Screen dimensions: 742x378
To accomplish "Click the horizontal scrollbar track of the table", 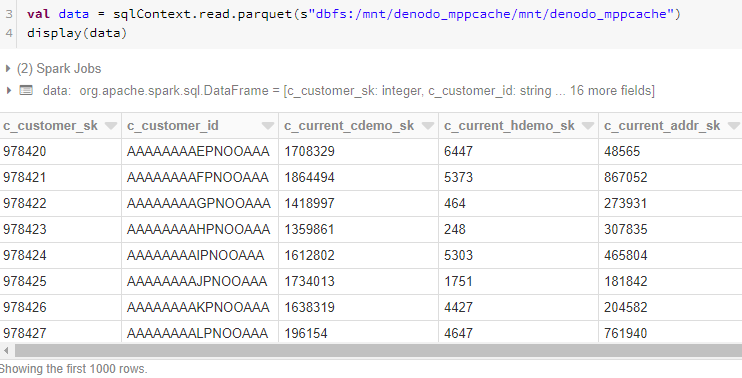I will pos(378,351).
